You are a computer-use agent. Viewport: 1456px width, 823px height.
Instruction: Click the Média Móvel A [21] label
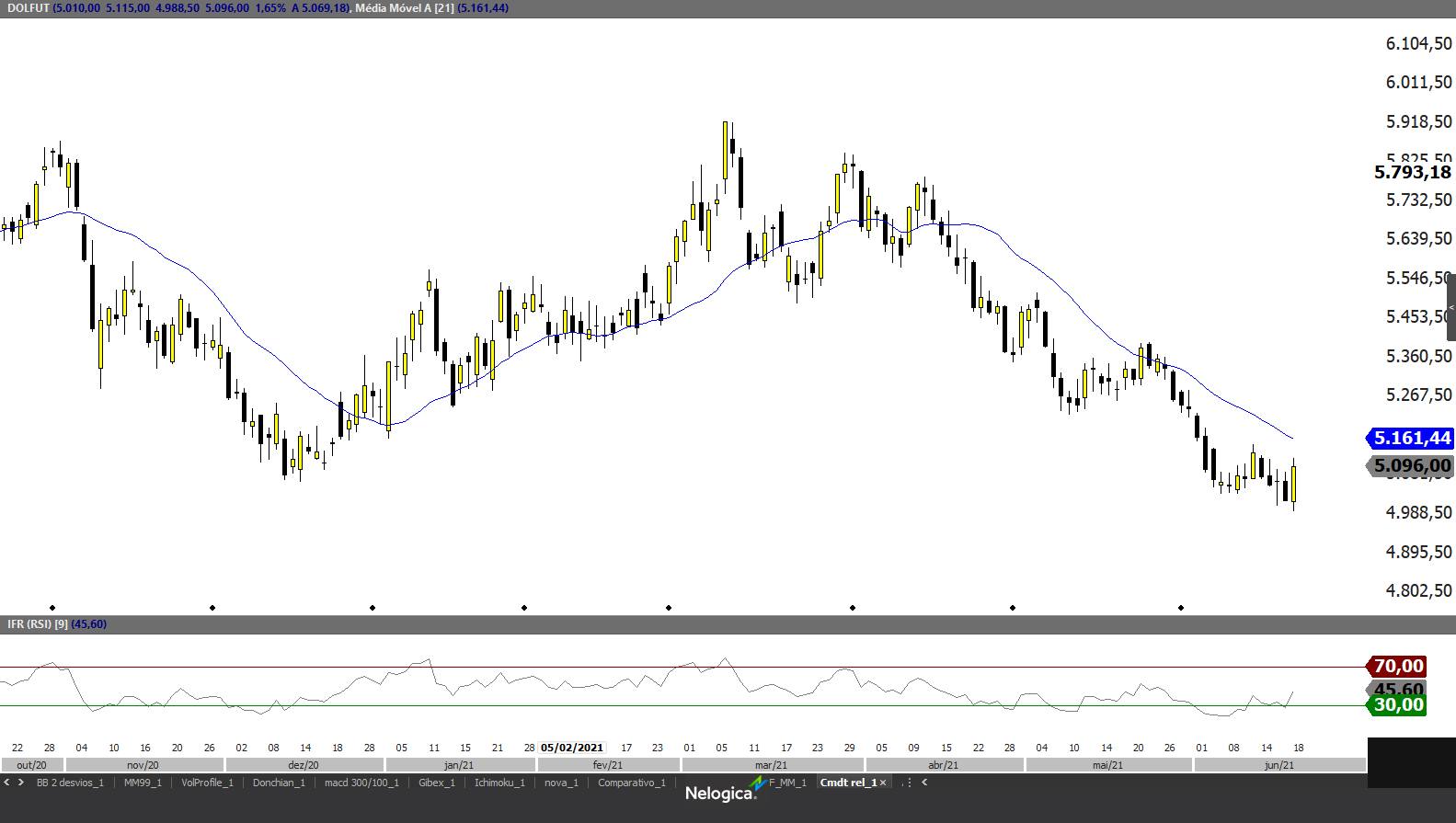405,8
